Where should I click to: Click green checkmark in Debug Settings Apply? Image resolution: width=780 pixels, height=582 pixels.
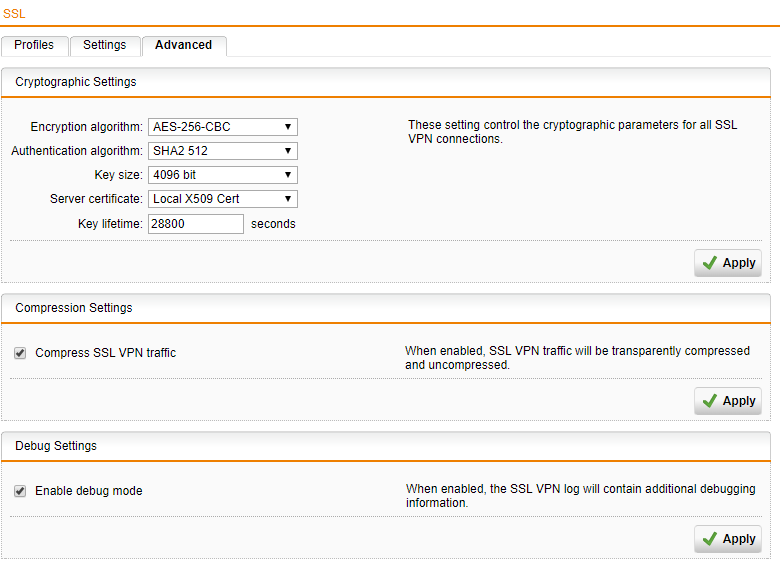[710, 539]
